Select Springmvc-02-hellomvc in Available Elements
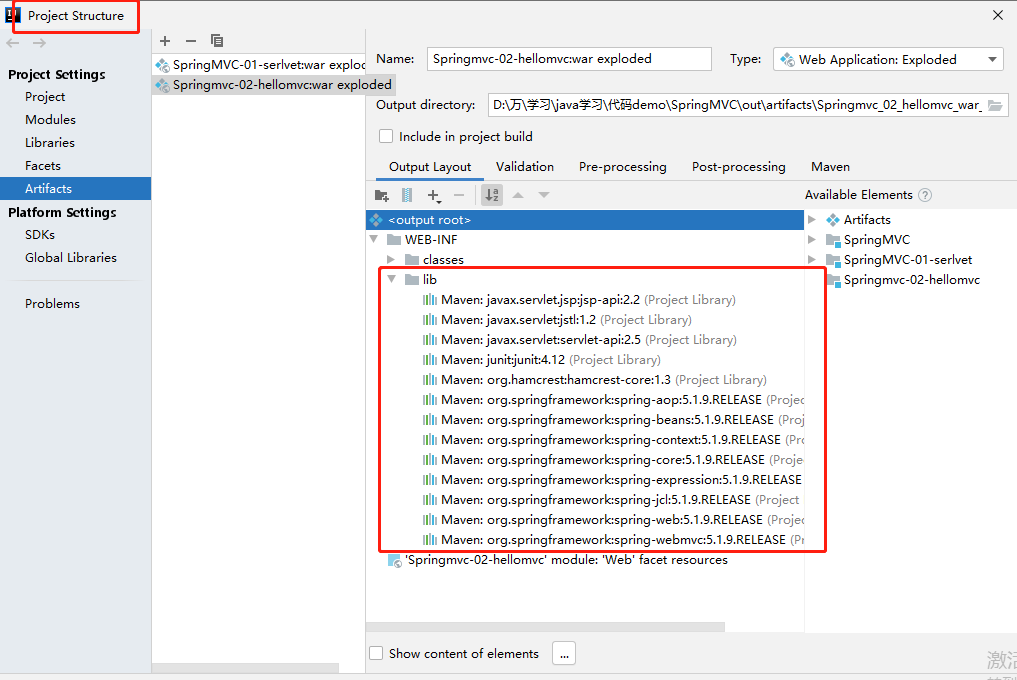Image resolution: width=1017 pixels, height=680 pixels. [x=911, y=280]
